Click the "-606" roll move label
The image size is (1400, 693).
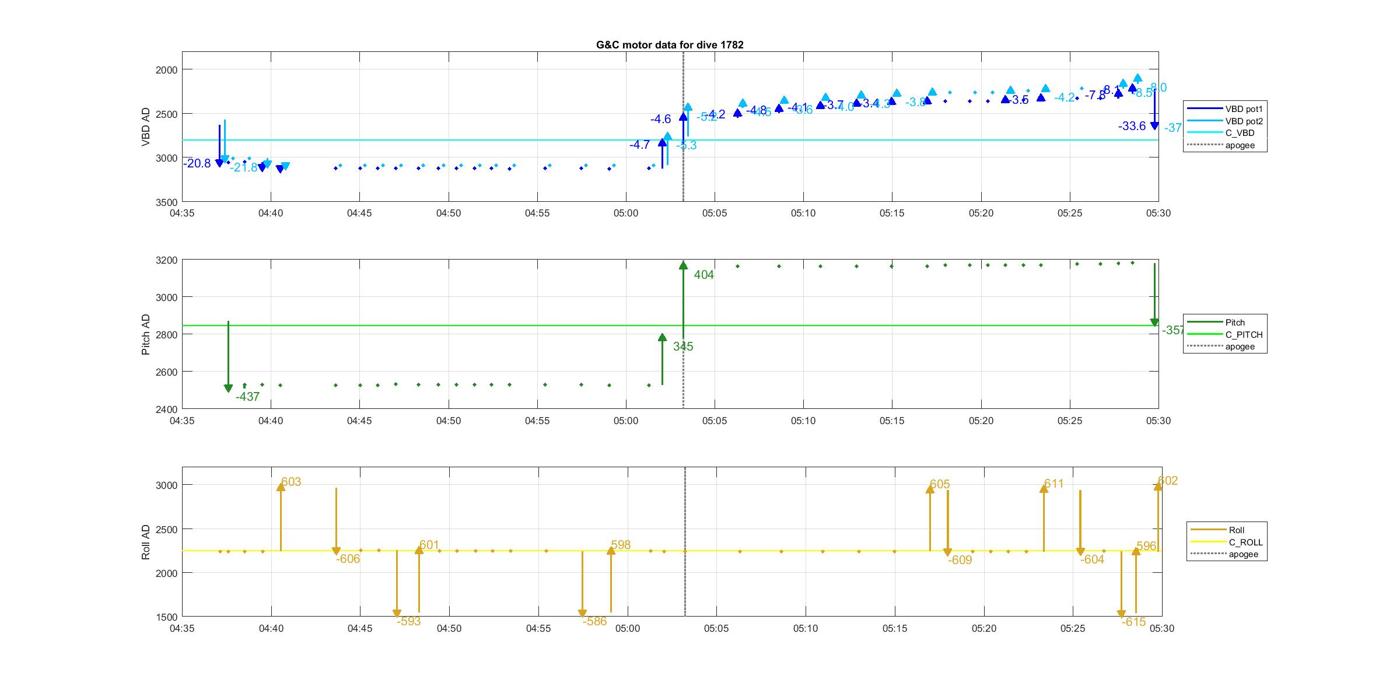pyautogui.click(x=348, y=559)
